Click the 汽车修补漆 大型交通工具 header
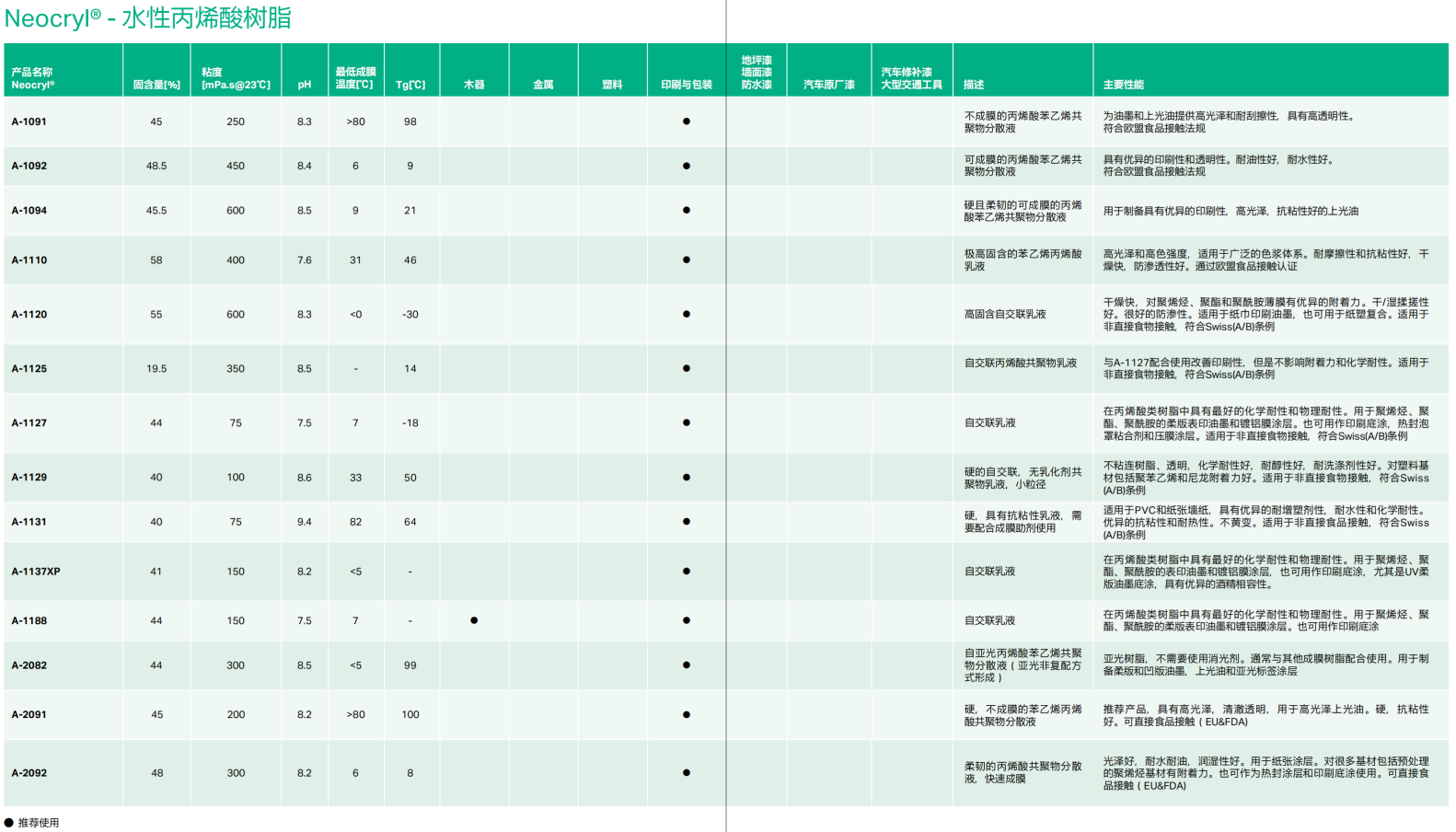This screenshot has height=832, width=1456. 911,78
